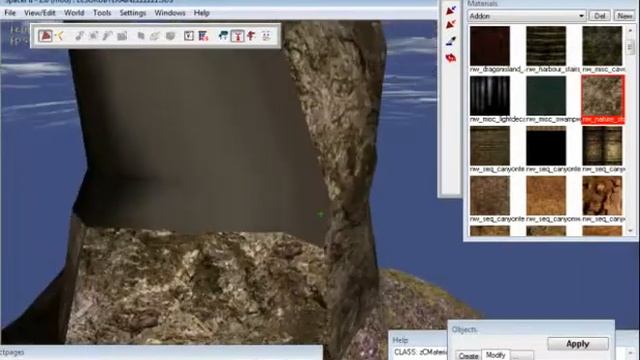The image size is (640, 360).
Task: Switch to the Modify tab in the Objects panel
Action: [x=496, y=355]
